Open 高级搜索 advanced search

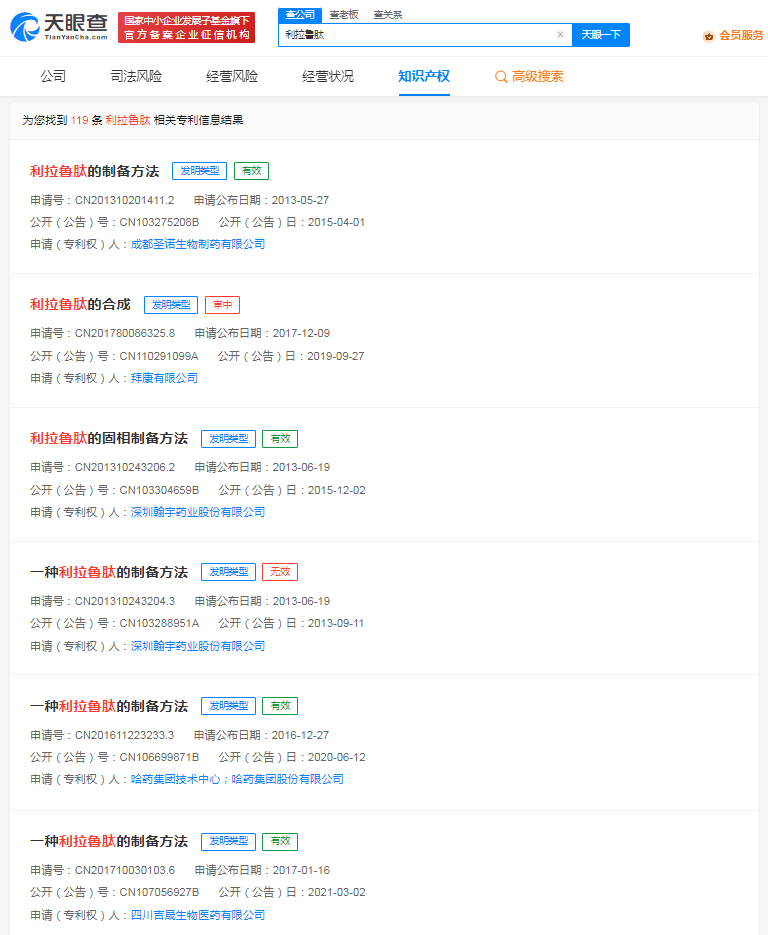point(537,76)
